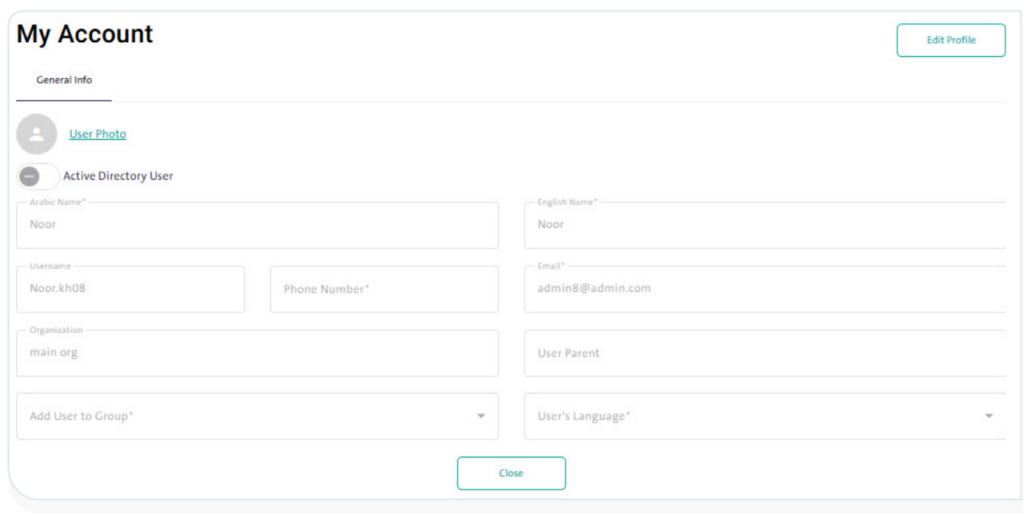The width and height of the screenshot is (1024, 516).
Task: Focus the Email field
Action: click(x=765, y=289)
